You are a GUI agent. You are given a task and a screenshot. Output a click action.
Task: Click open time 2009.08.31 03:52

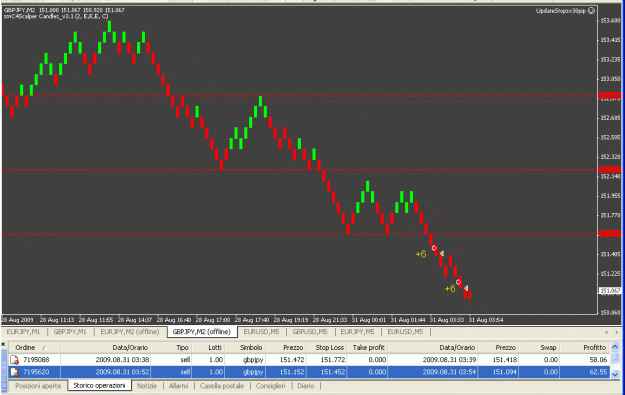tap(122, 372)
